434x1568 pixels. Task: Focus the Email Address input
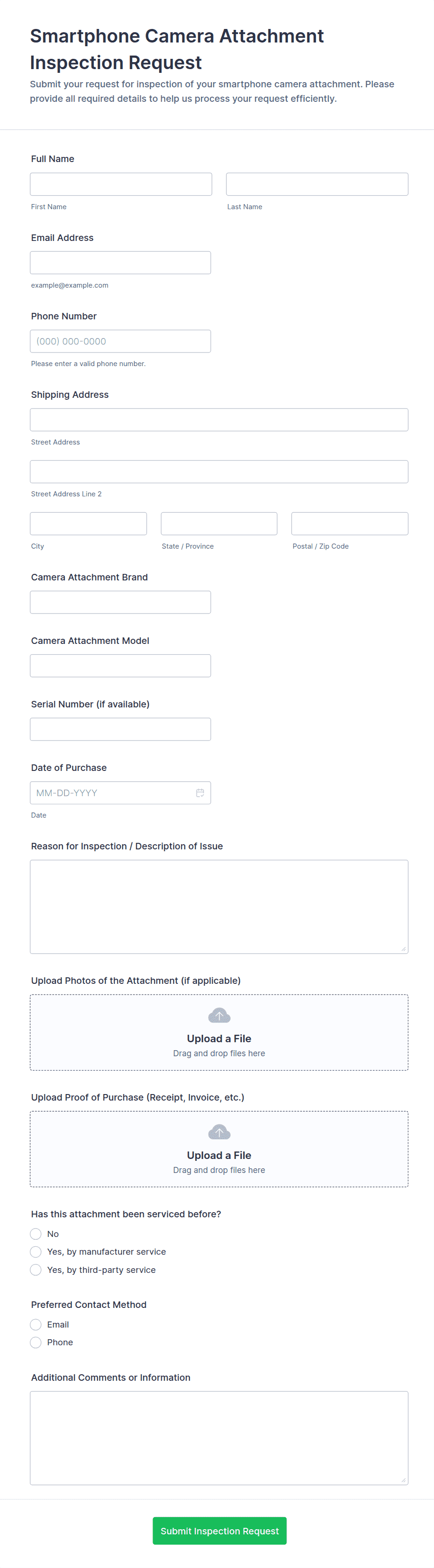pyautogui.click(x=120, y=262)
